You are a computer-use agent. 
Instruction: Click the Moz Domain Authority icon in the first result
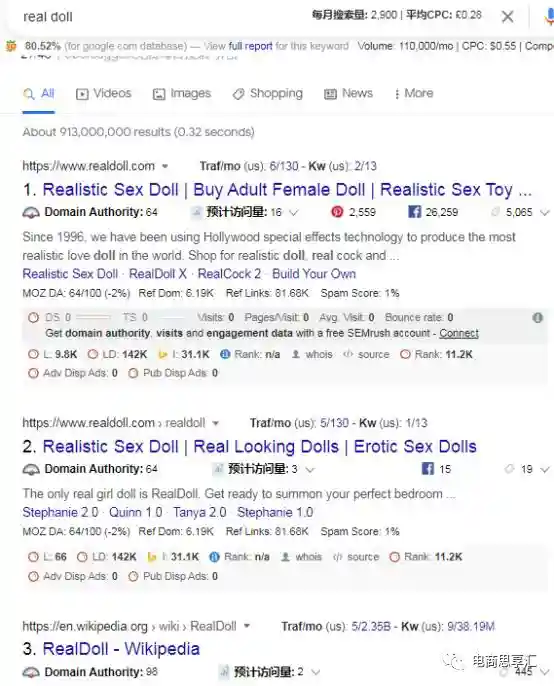point(31,213)
